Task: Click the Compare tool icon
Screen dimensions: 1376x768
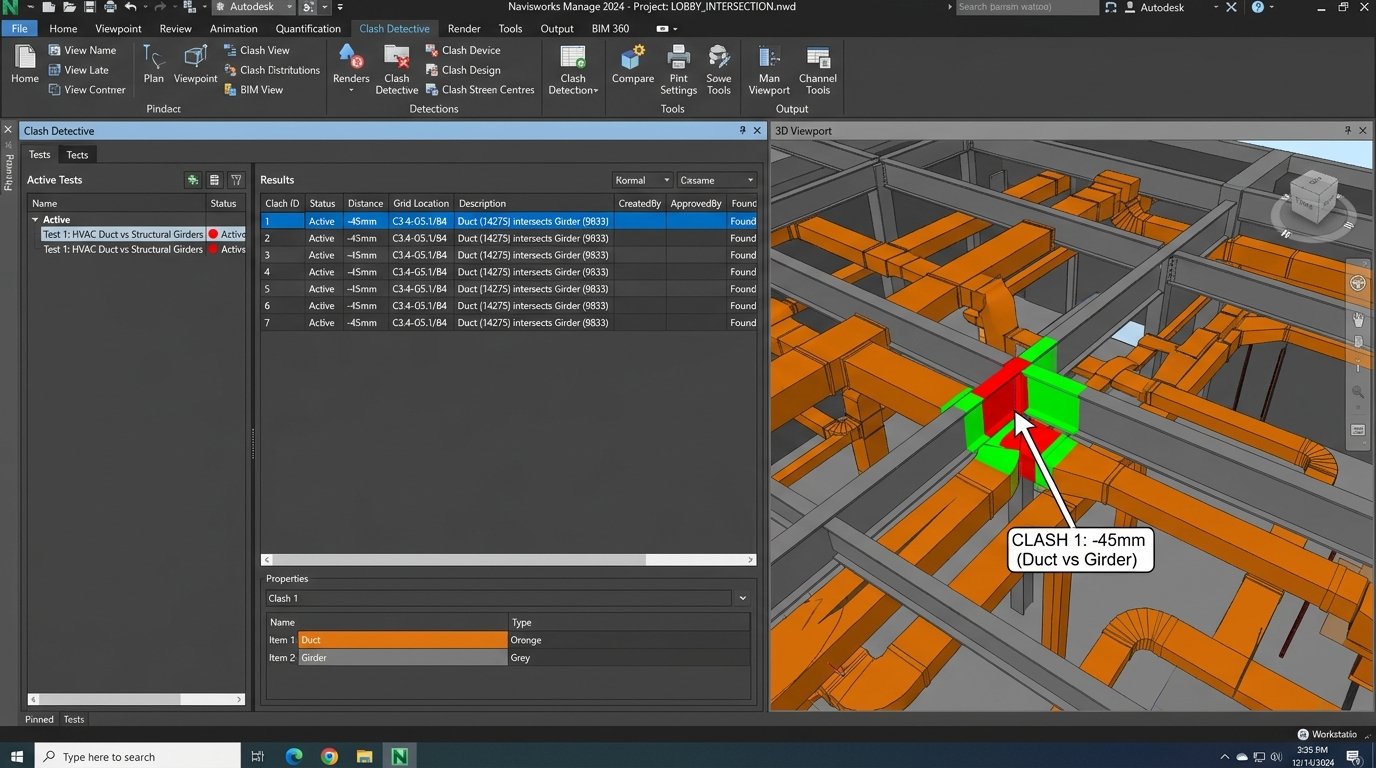Action: pos(633,58)
